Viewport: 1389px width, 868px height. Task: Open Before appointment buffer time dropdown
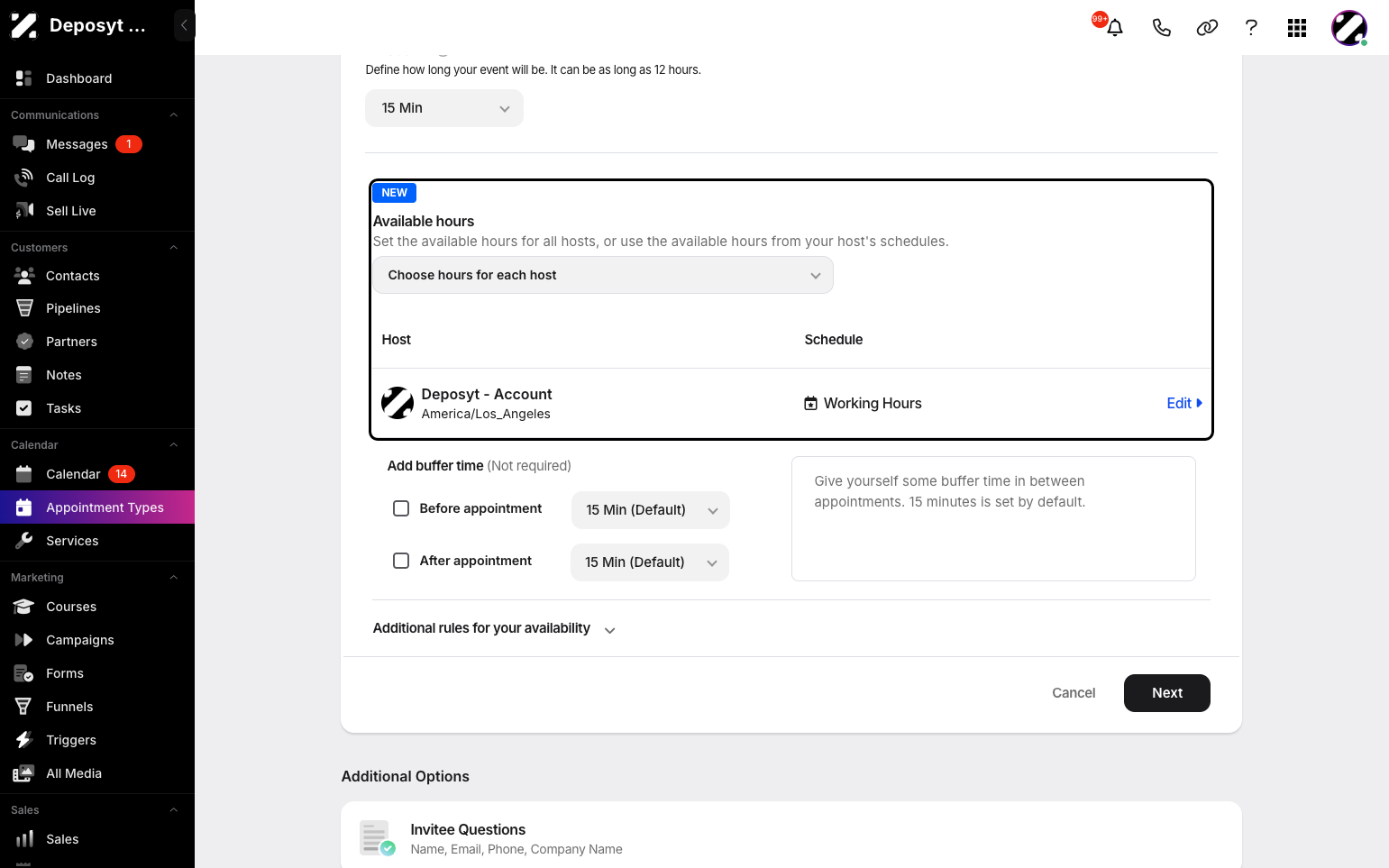coord(651,510)
